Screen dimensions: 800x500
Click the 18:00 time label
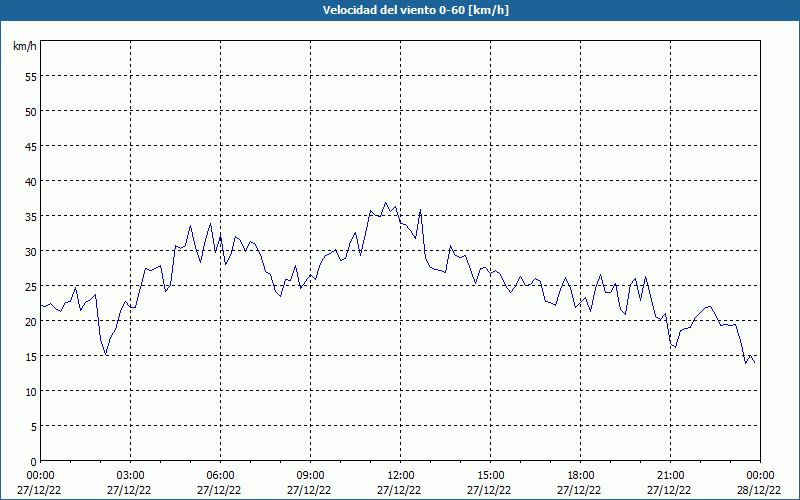coord(581,476)
